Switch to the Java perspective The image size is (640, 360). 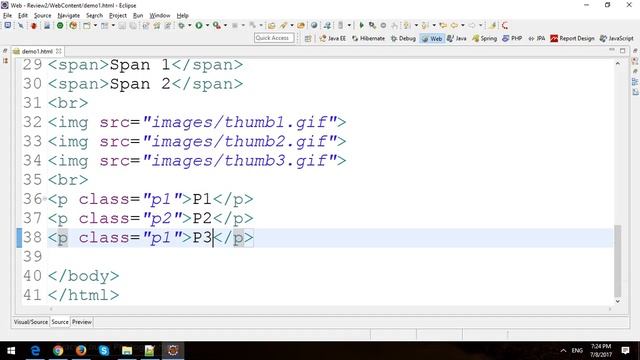point(456,38)
